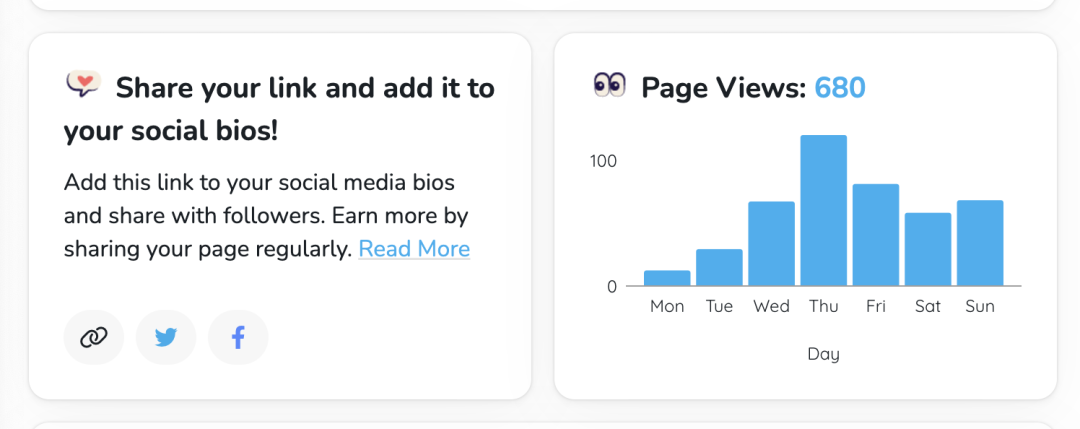Click the eyes emoji beside Page Views
This screenshot has height=429, width=1080.
(609, 85)
